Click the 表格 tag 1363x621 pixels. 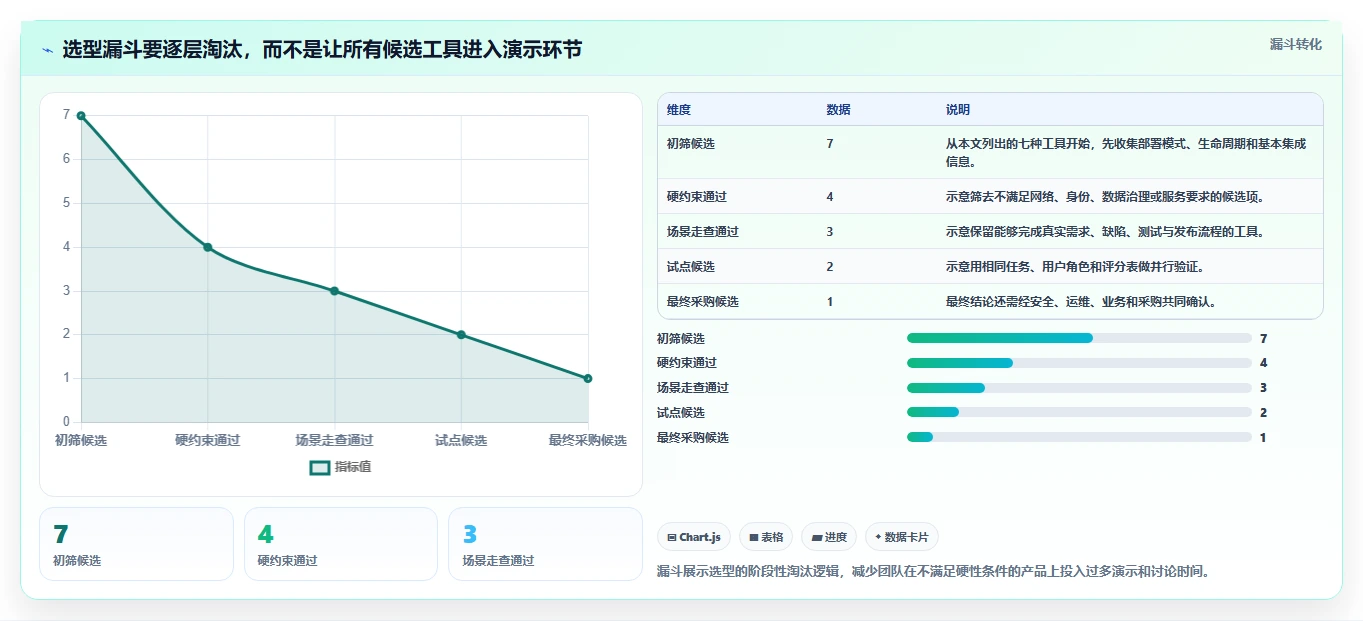click(x=766, y=537)
